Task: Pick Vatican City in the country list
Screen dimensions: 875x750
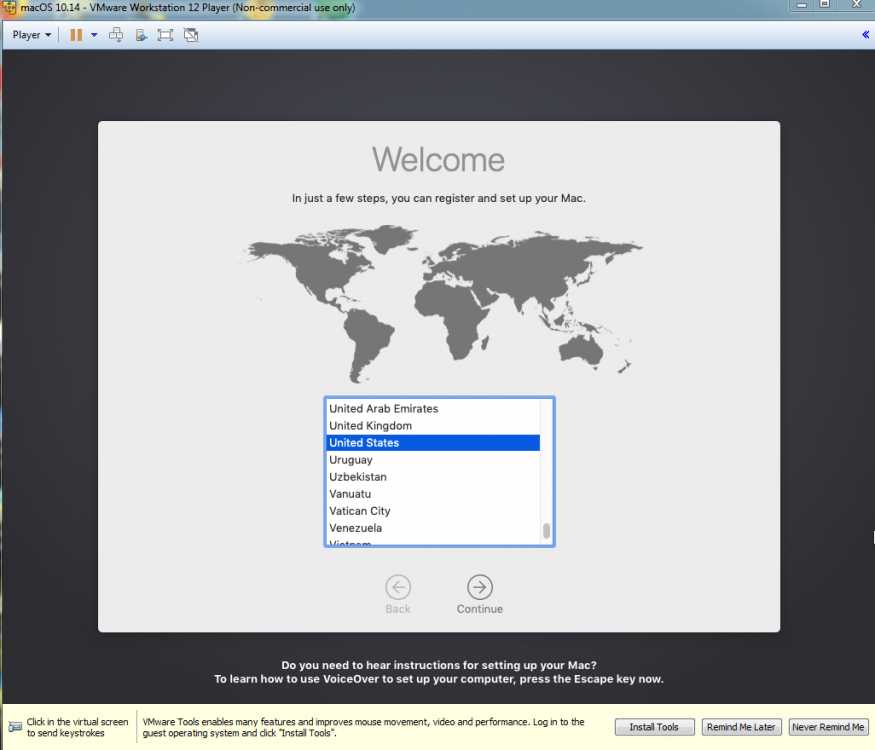Action: [x=432, y=511]
